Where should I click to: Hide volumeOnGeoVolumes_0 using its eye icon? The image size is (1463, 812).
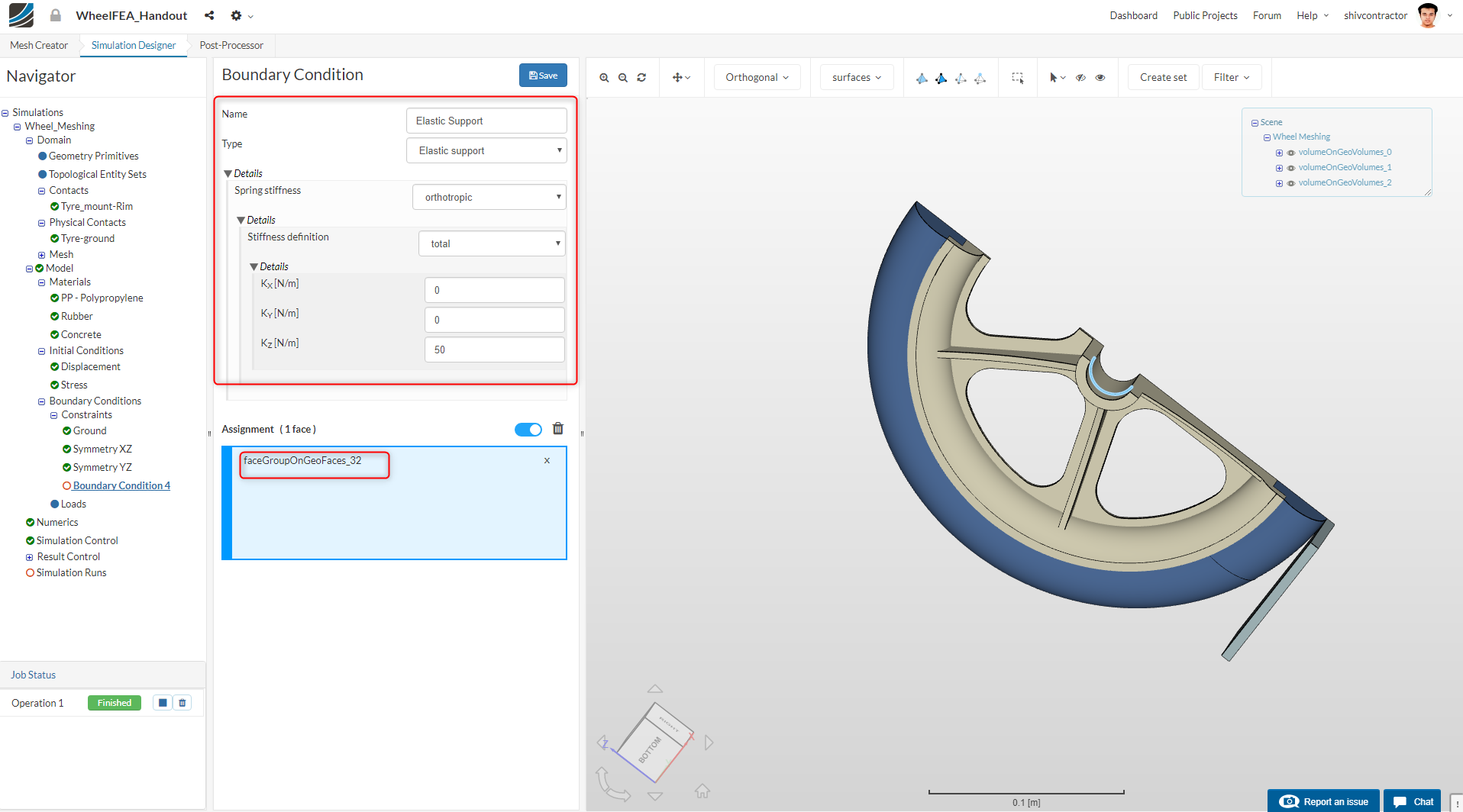pyautogui.click(x=1291, y=153)
